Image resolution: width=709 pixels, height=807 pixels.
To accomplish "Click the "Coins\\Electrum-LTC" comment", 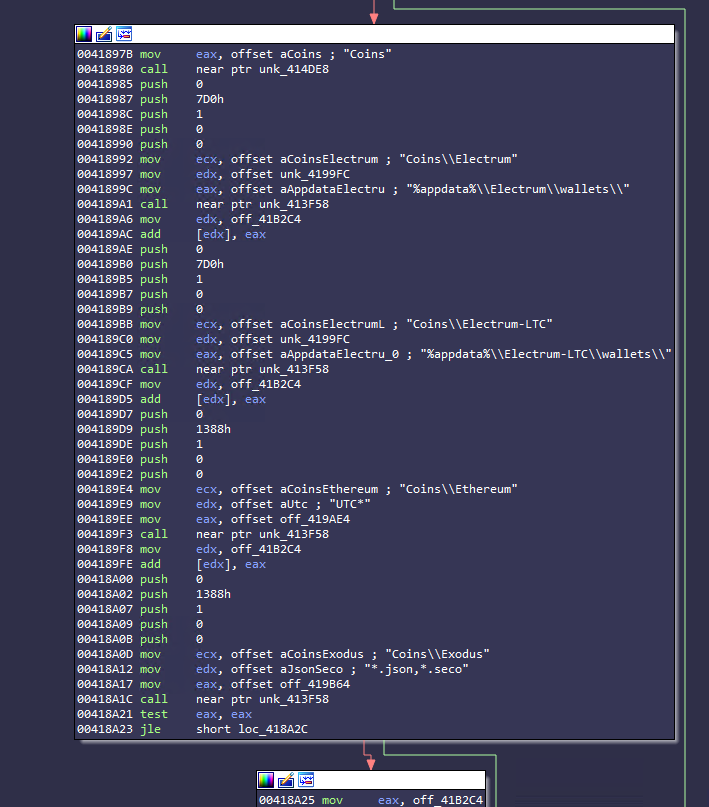I will tap(480, 324).
